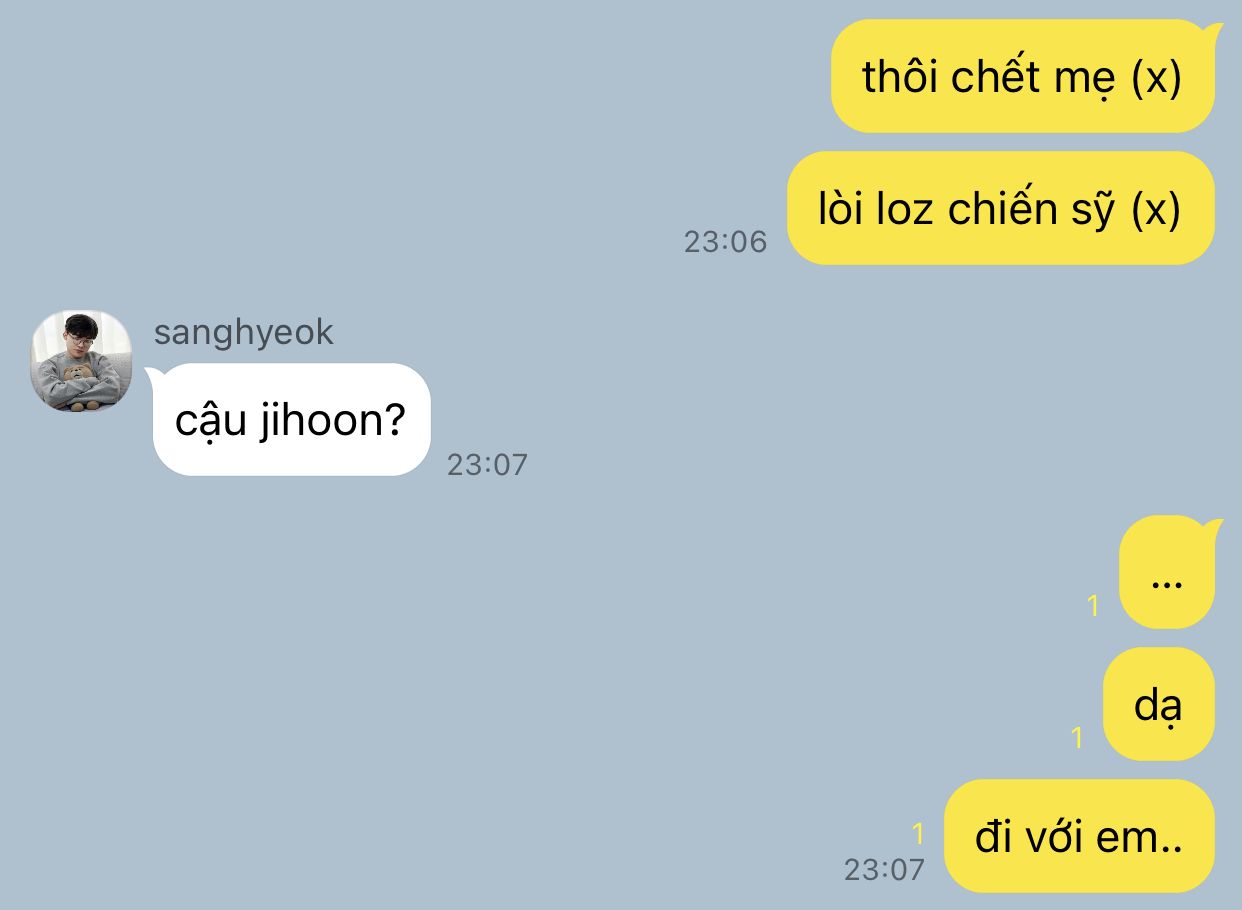
Task: Click the 23:06 timestamp
Action: tap(725, 241)
